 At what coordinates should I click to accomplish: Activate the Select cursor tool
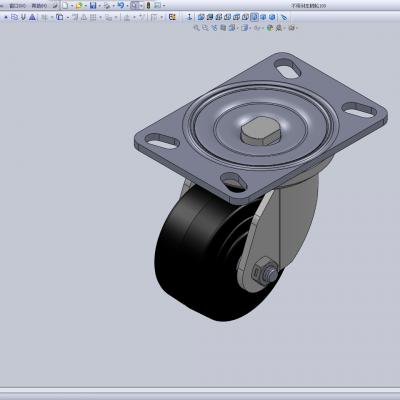[134, 6]
